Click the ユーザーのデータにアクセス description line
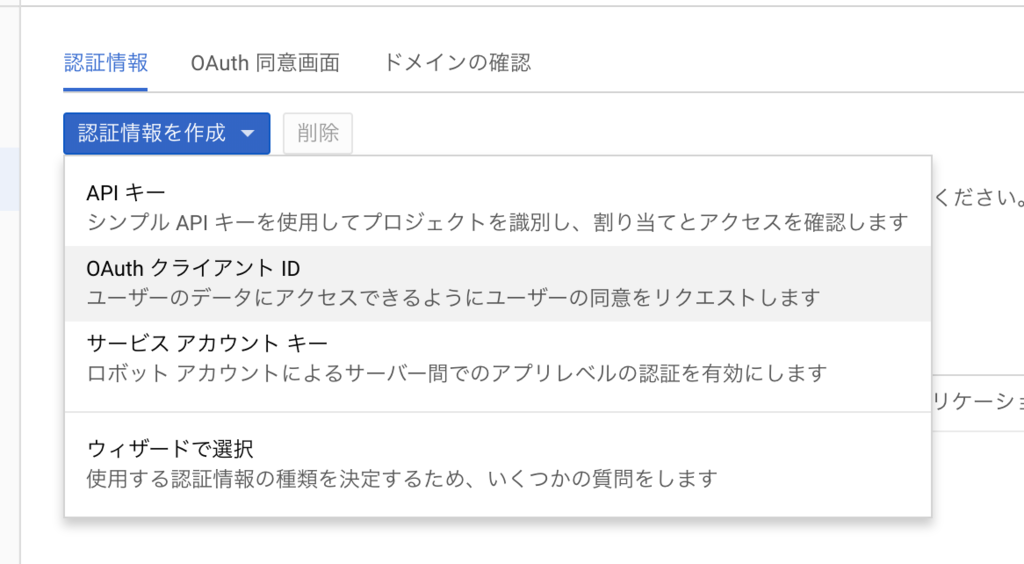 tap(453, 298)
